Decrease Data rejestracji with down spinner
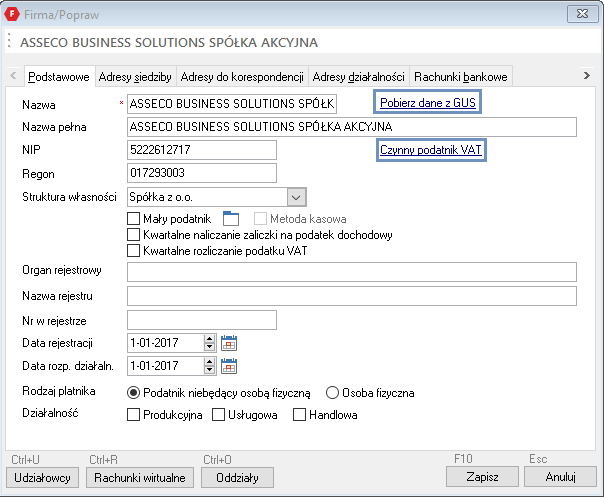 [210, 347]
